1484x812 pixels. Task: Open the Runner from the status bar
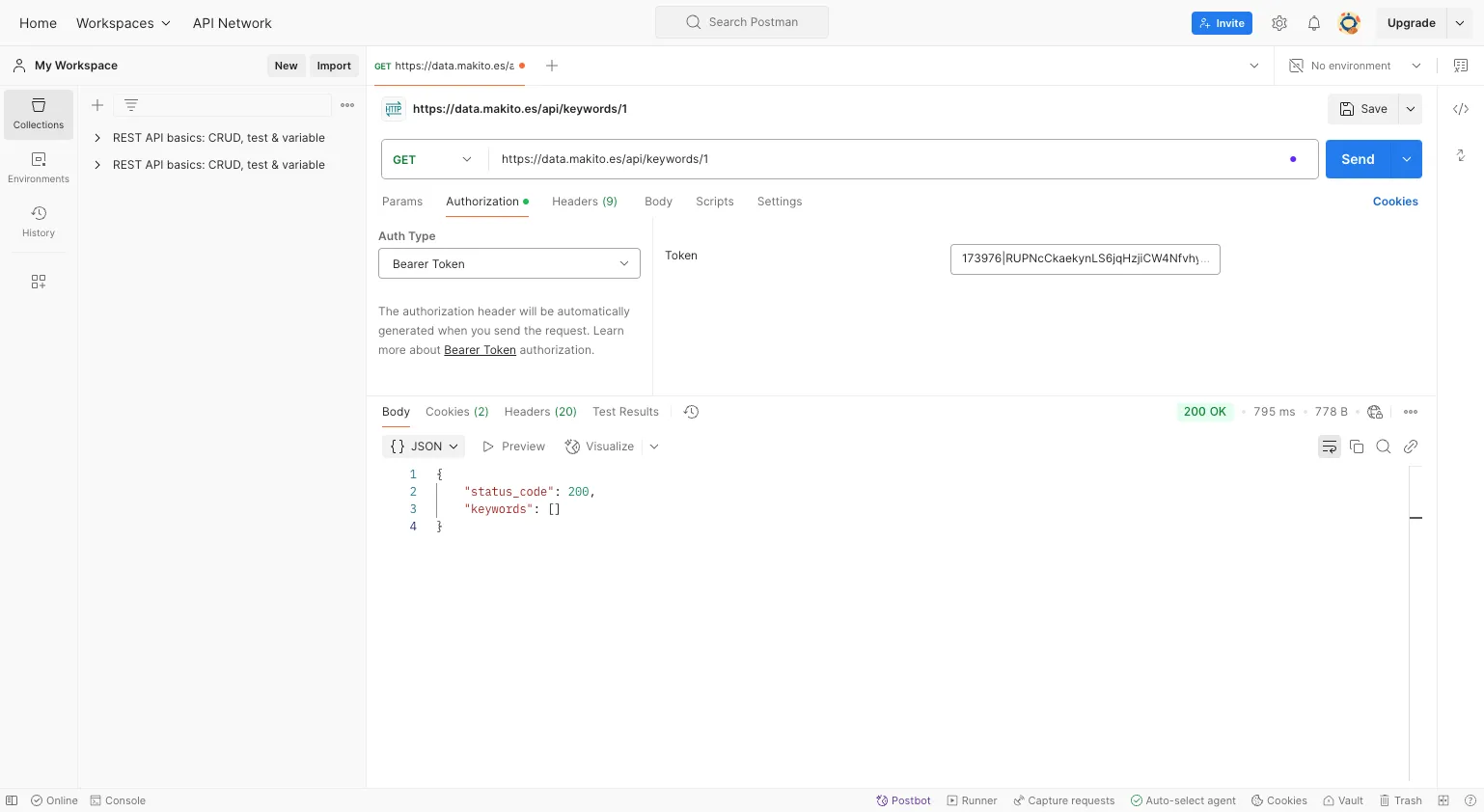[973, 800]
